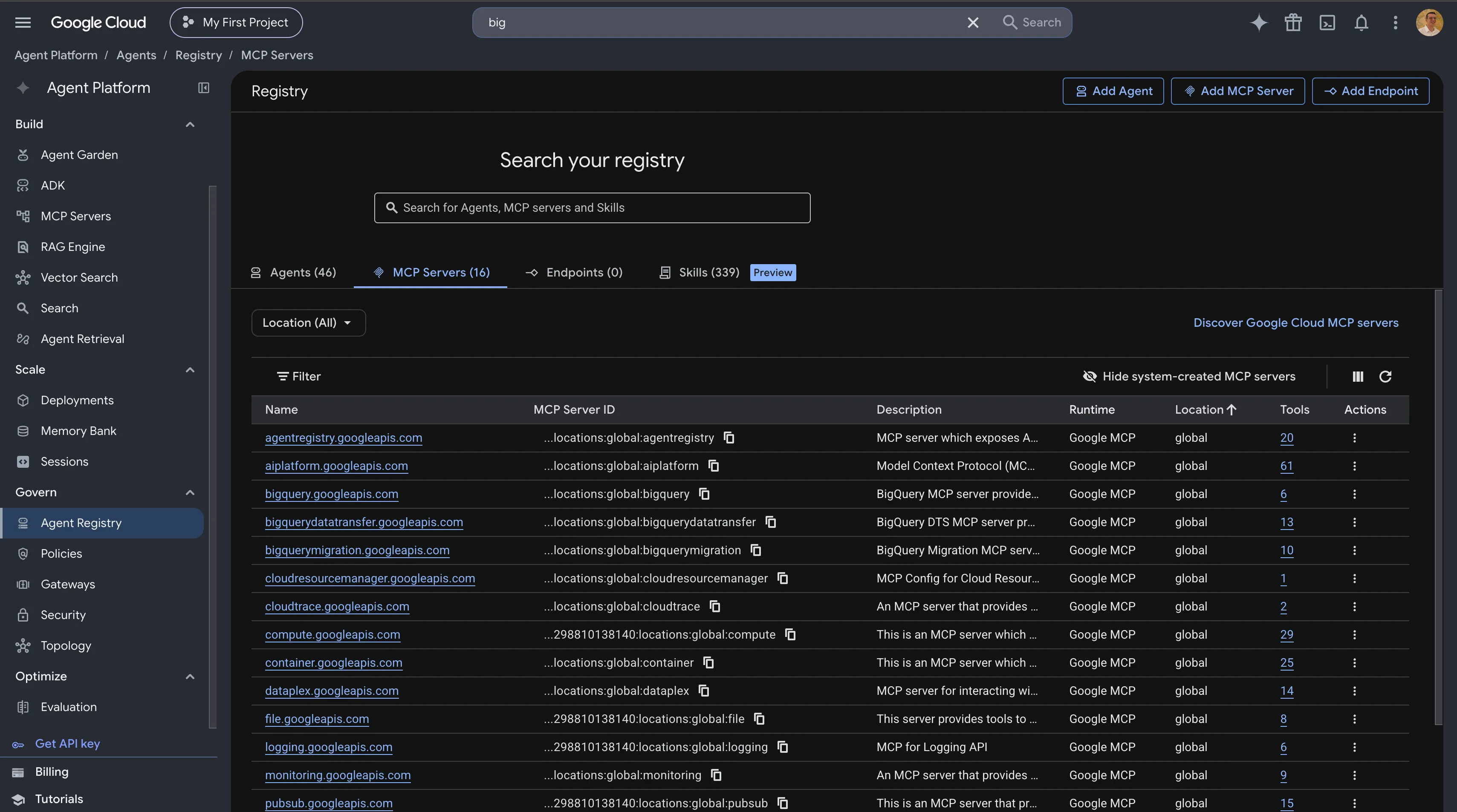Viewport: 1457px width, 812px height.
Task: Hide system-created MCP servers
Action: [x=1188, y=377]
